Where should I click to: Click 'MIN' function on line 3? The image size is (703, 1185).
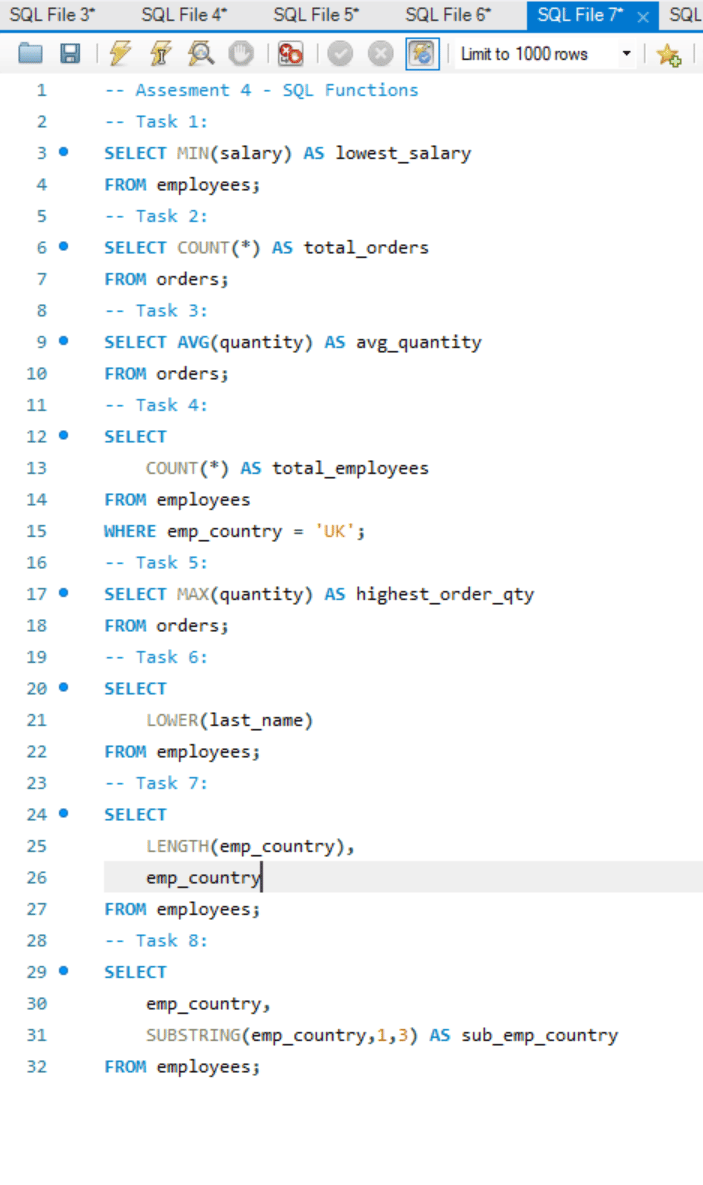(x=193, y=153)
